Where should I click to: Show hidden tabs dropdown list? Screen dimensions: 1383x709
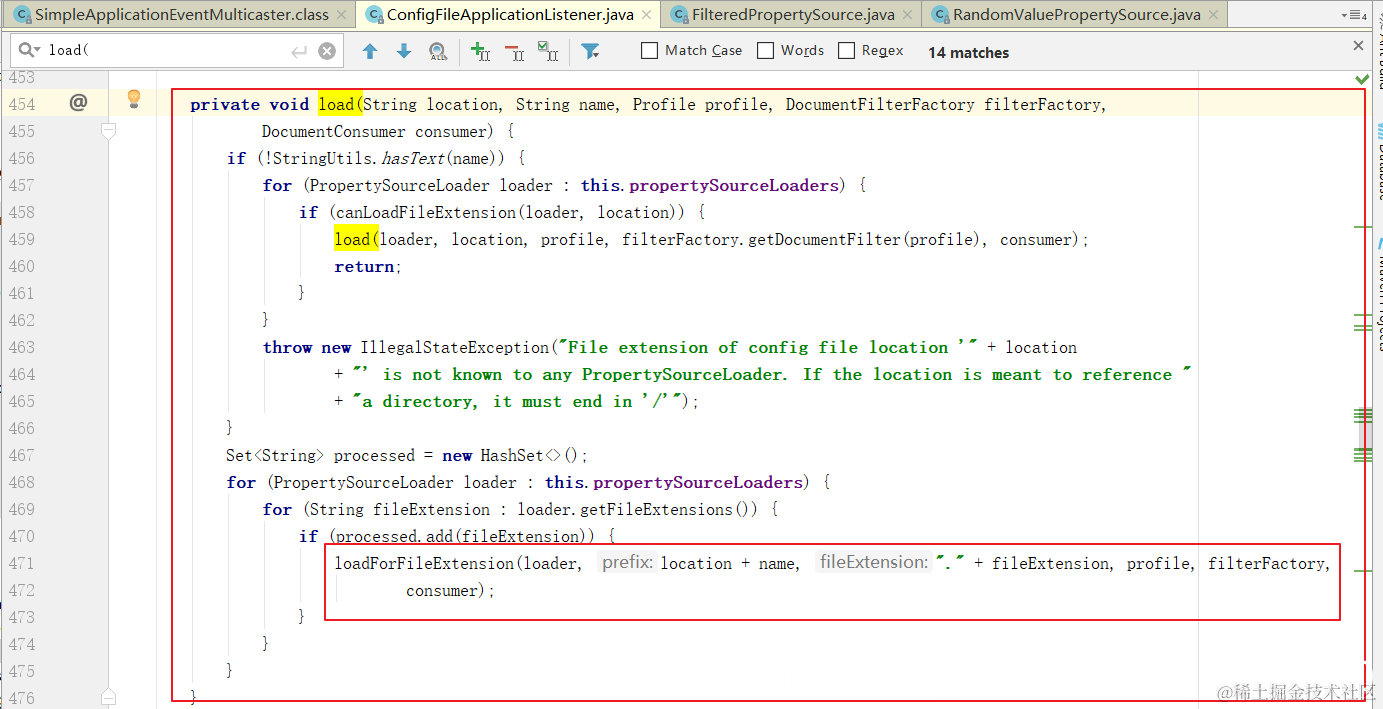point(1353,15)
